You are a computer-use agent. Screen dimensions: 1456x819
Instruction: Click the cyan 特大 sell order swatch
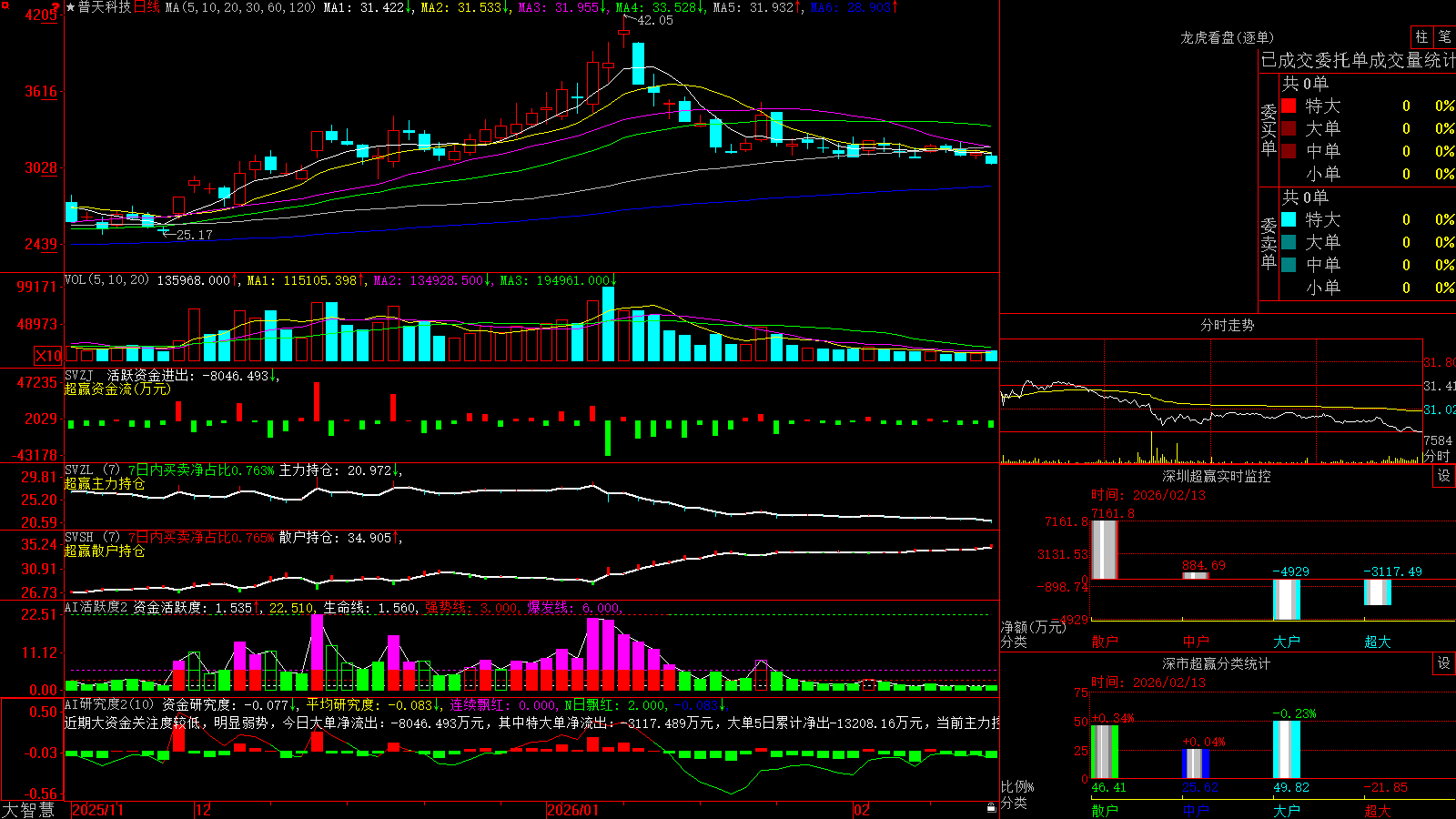point(1289,219)
